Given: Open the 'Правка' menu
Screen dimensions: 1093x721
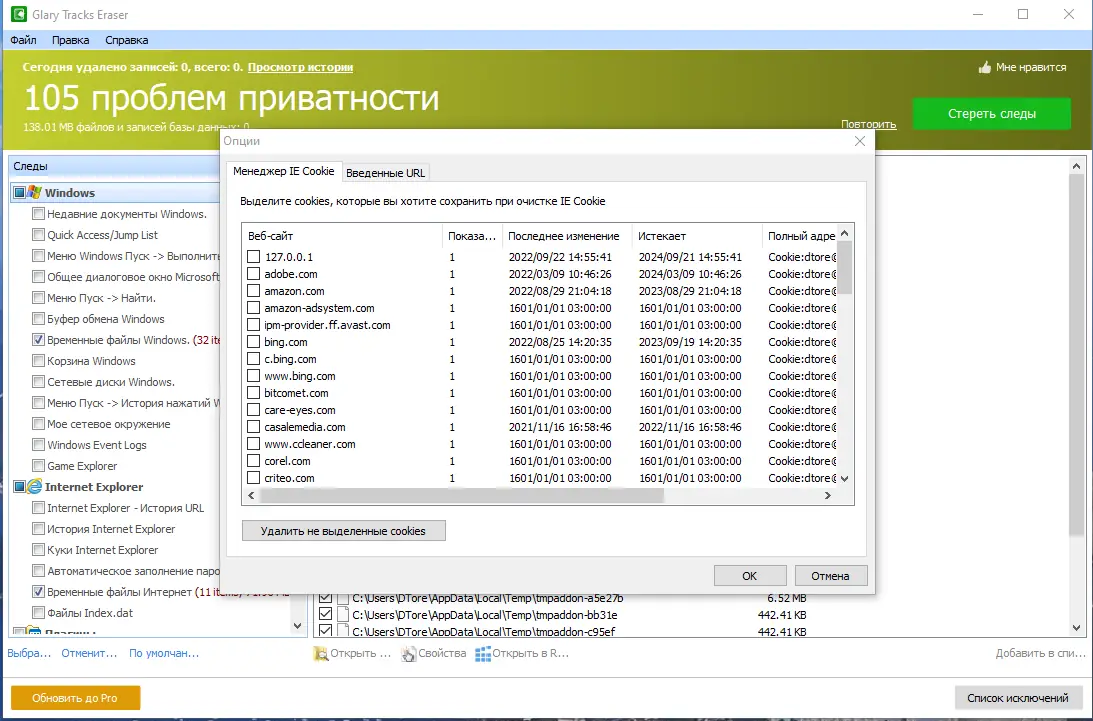Looking at the screenshot, I should point(70,40).
